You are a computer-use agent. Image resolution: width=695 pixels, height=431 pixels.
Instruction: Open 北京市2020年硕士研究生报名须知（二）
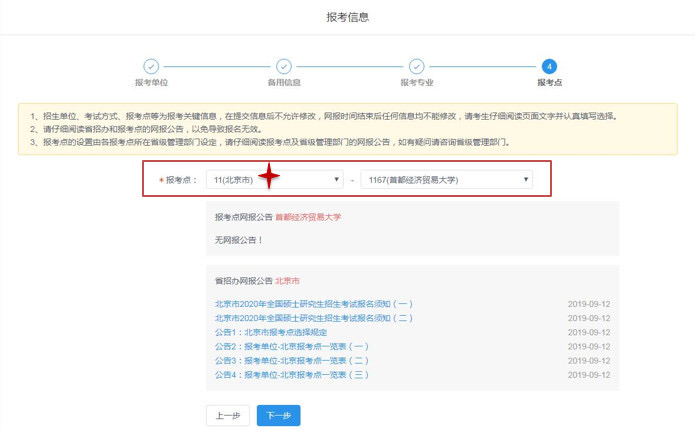click(313, 318)
